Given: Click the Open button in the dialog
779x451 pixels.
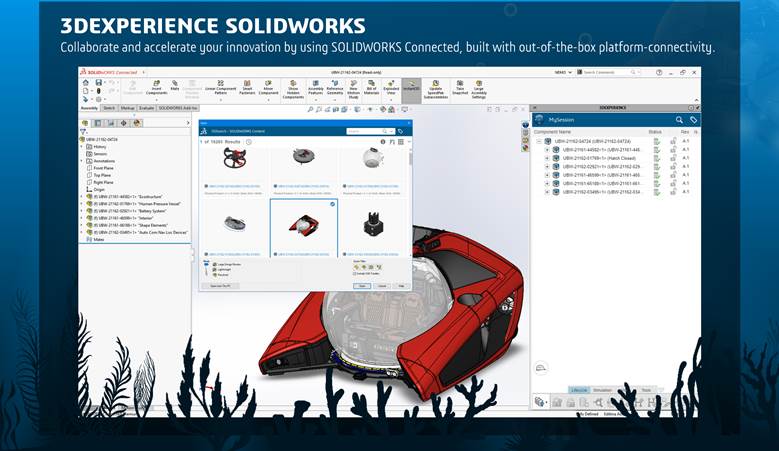Looking at the screenshot, I should coord(362,285).
